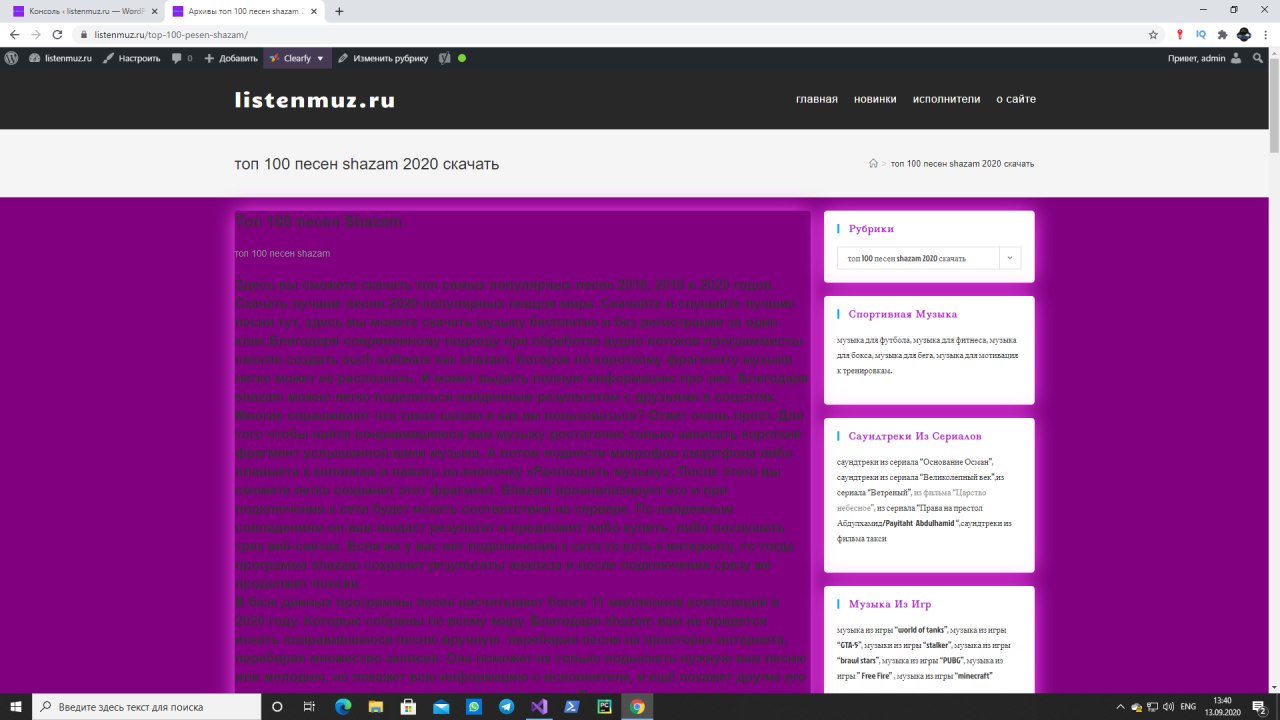Open Chrome's three-dot menu
The height and width of the screenshot is (720, 1280).
pyautogui.click(x=1265, y=34)
